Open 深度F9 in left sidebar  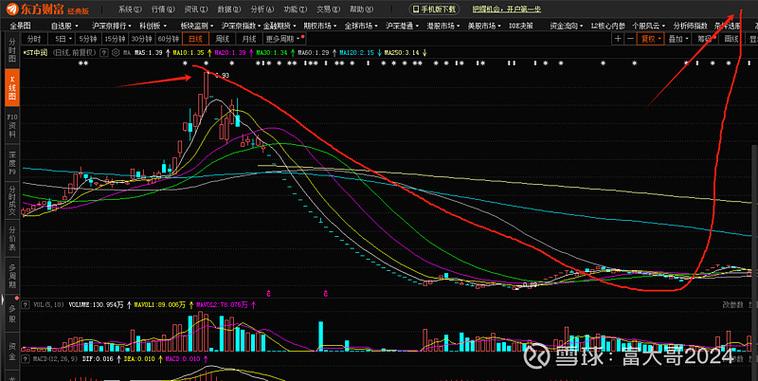coord(12,162)
